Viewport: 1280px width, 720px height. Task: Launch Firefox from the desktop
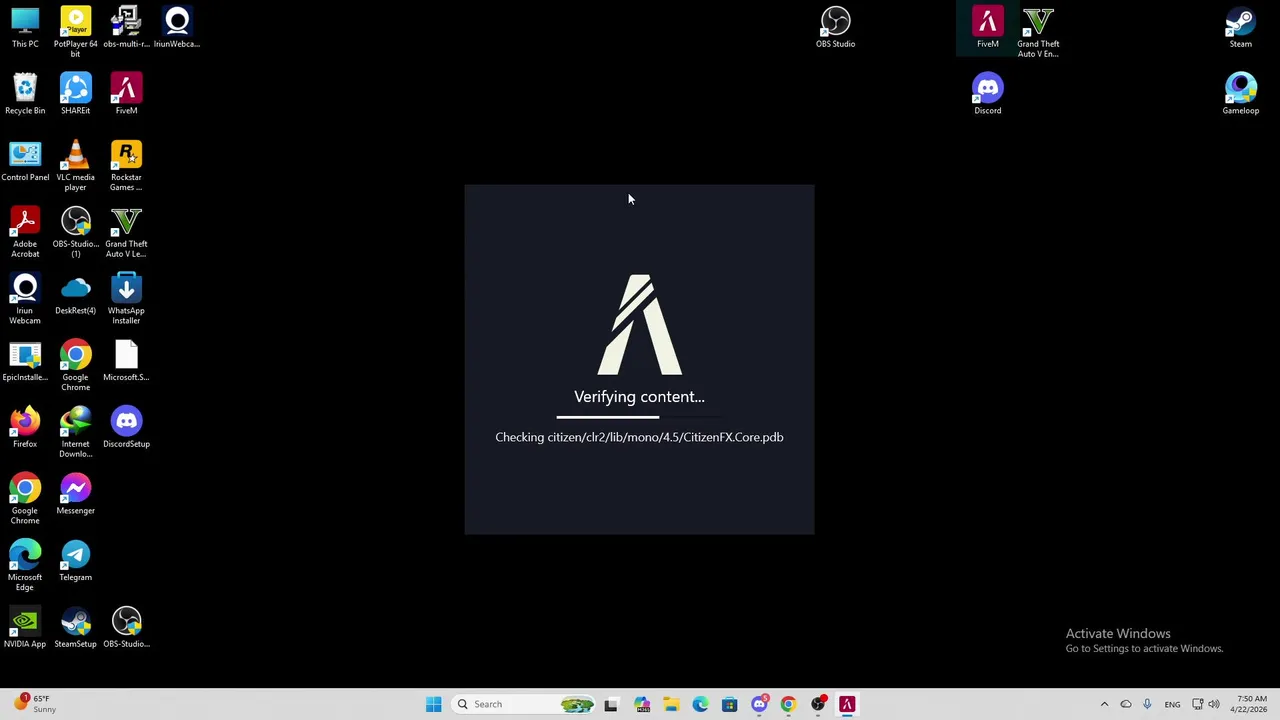(x=25, y=428)
